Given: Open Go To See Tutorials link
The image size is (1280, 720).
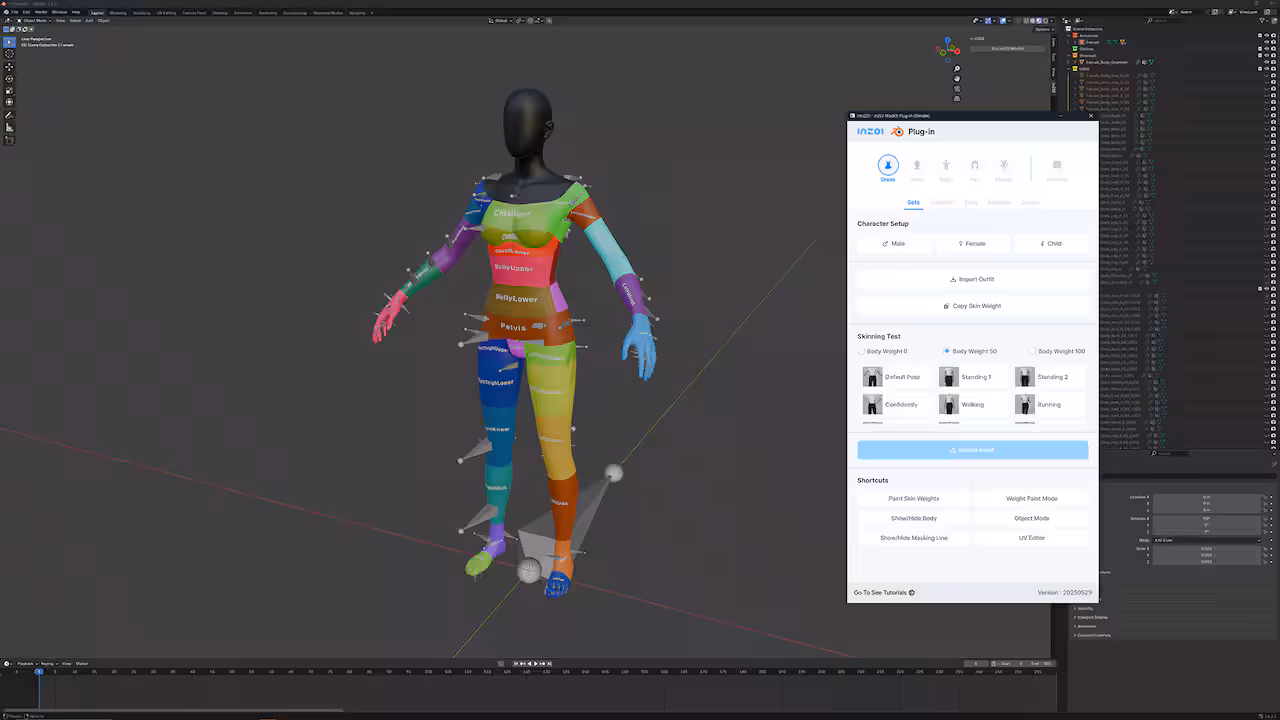Looking at the screenshot, I should coord(884,592).
